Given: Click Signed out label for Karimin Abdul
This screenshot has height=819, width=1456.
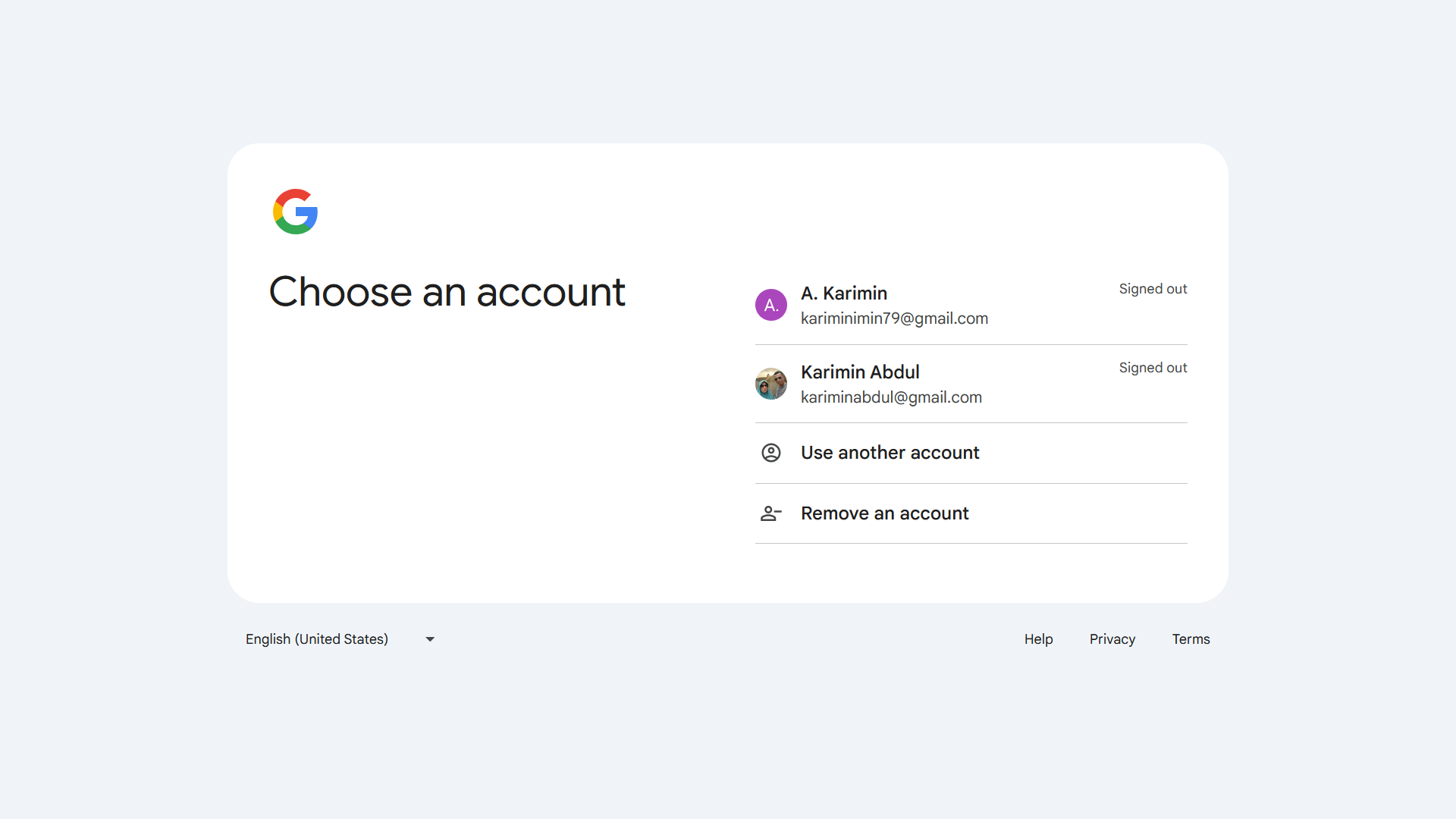Looking at the screenshot, I should (x=1153, y=368).
